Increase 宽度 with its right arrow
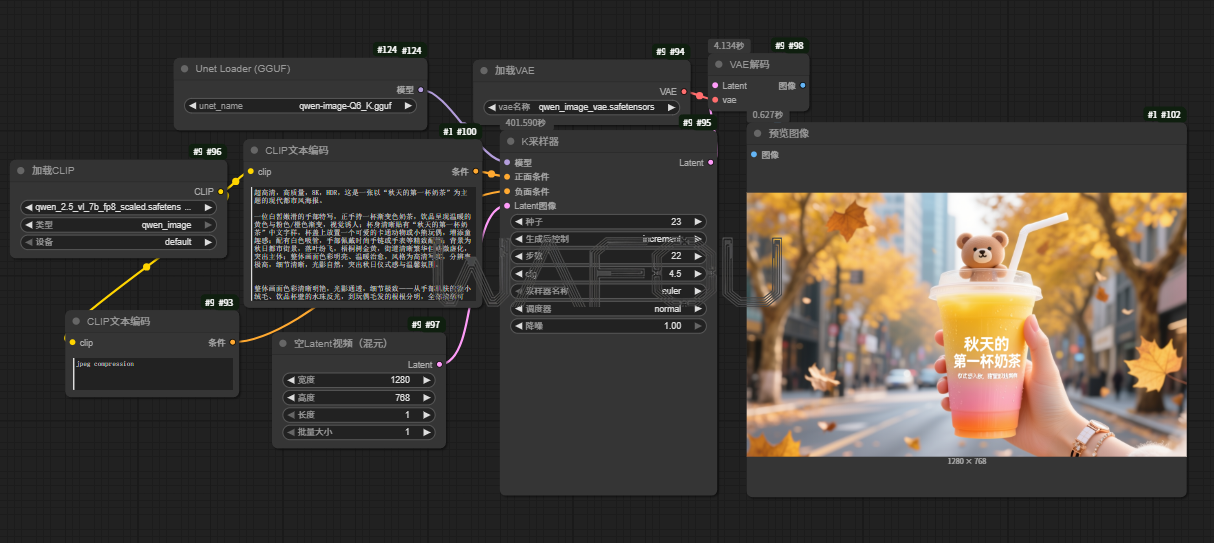Viewport: 1214px width, 543px height. [x=427, y=380]
